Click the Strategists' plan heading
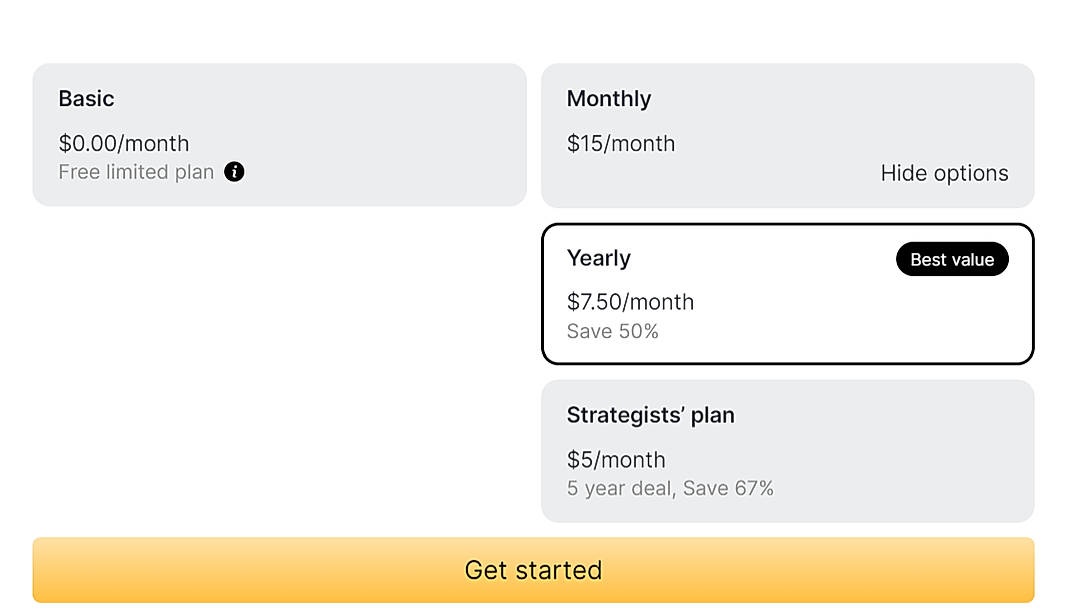The height and width of the screenshot is (611, 1070). click(651, 415)
